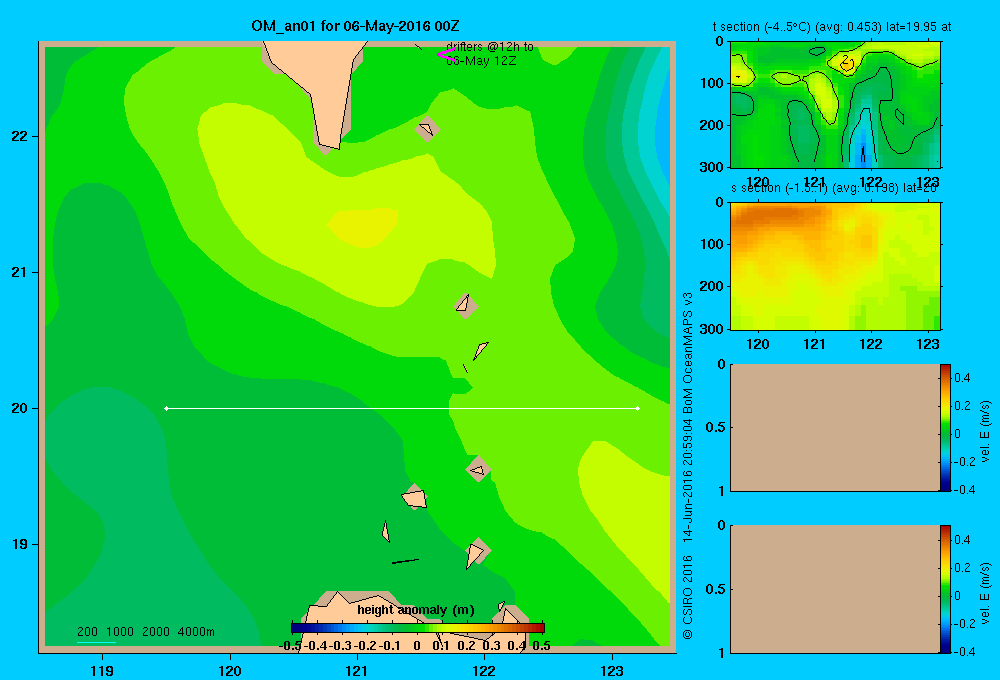Click the island near 20.75°N on the map
The width and height of the screenshot is (1000, 680).
pos(466,306)
